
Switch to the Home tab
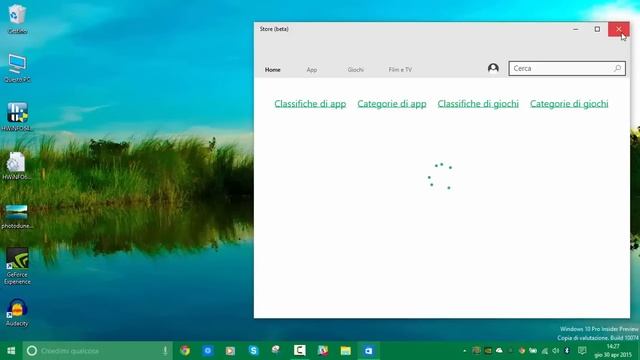tap(273, 70)
